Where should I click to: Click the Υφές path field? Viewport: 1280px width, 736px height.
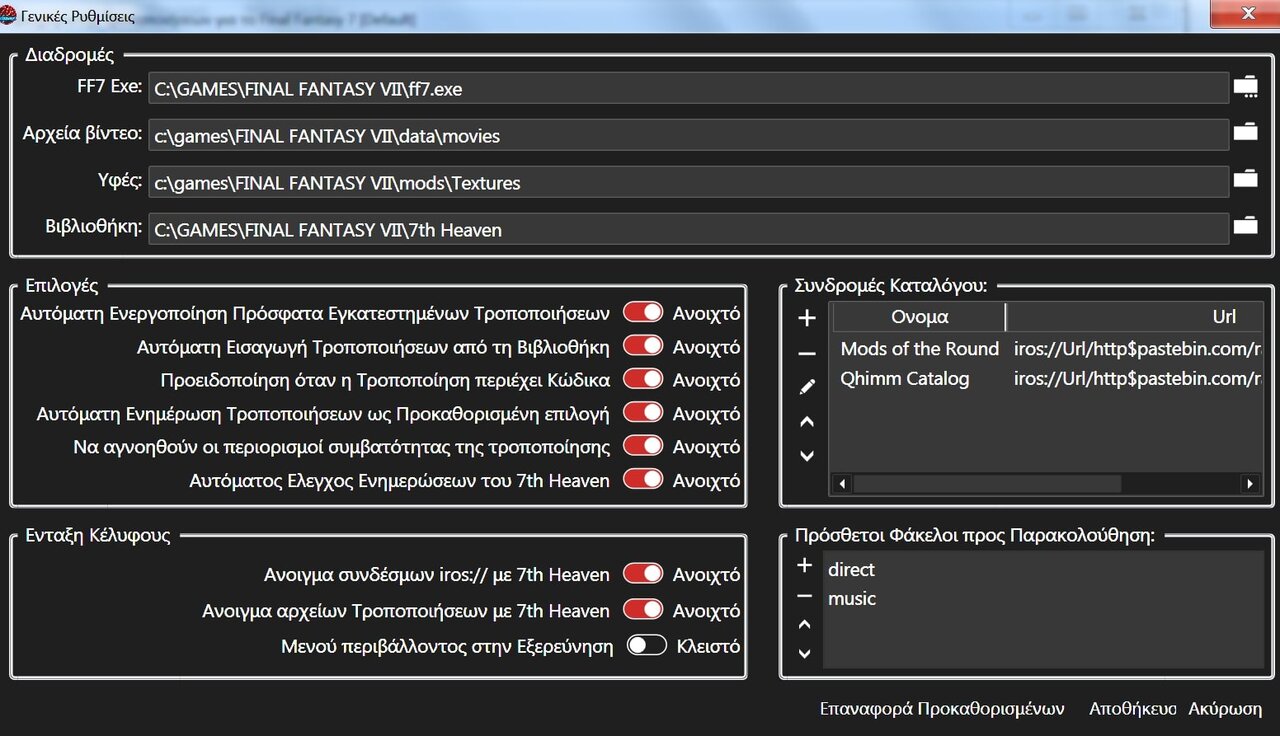pos(688,182)
